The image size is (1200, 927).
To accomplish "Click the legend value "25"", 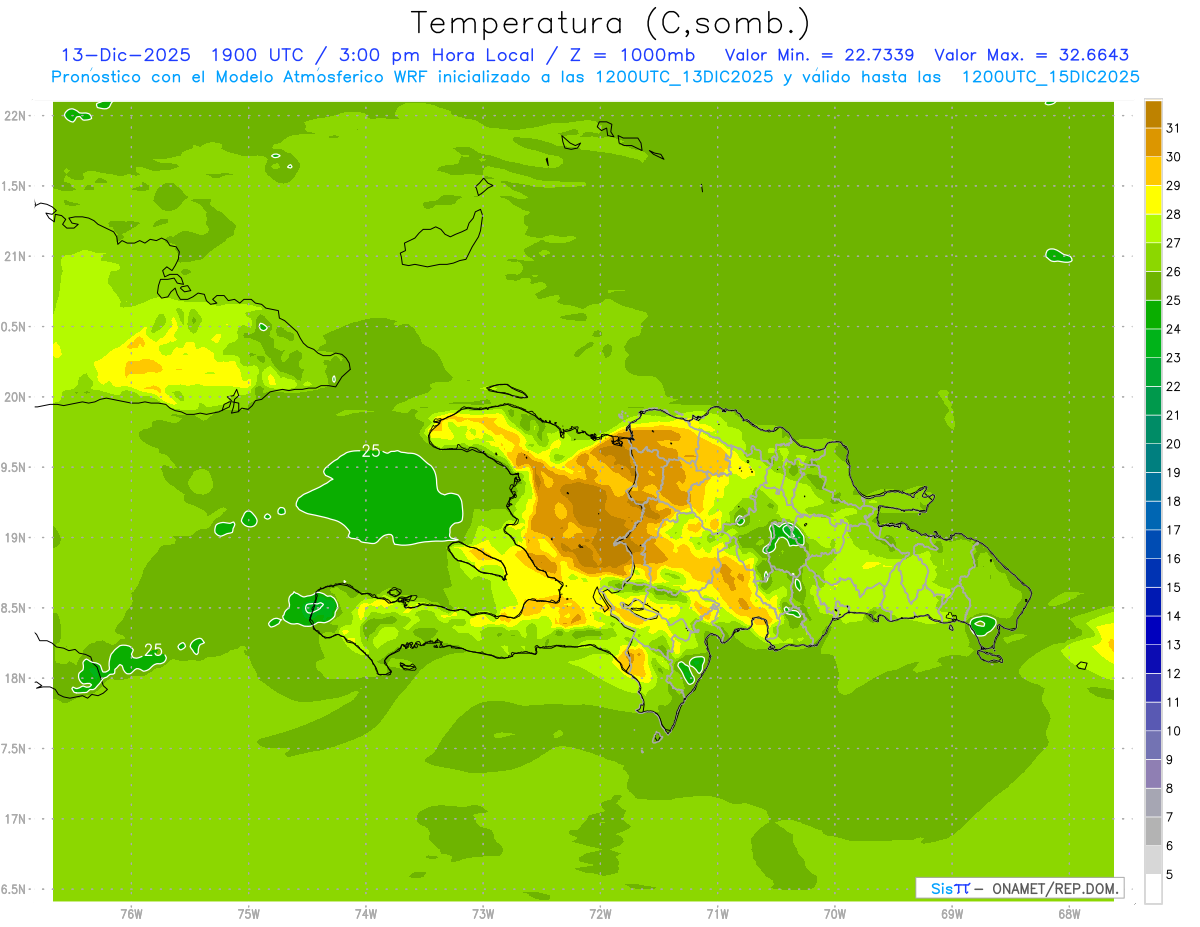I will [1174, 299].
